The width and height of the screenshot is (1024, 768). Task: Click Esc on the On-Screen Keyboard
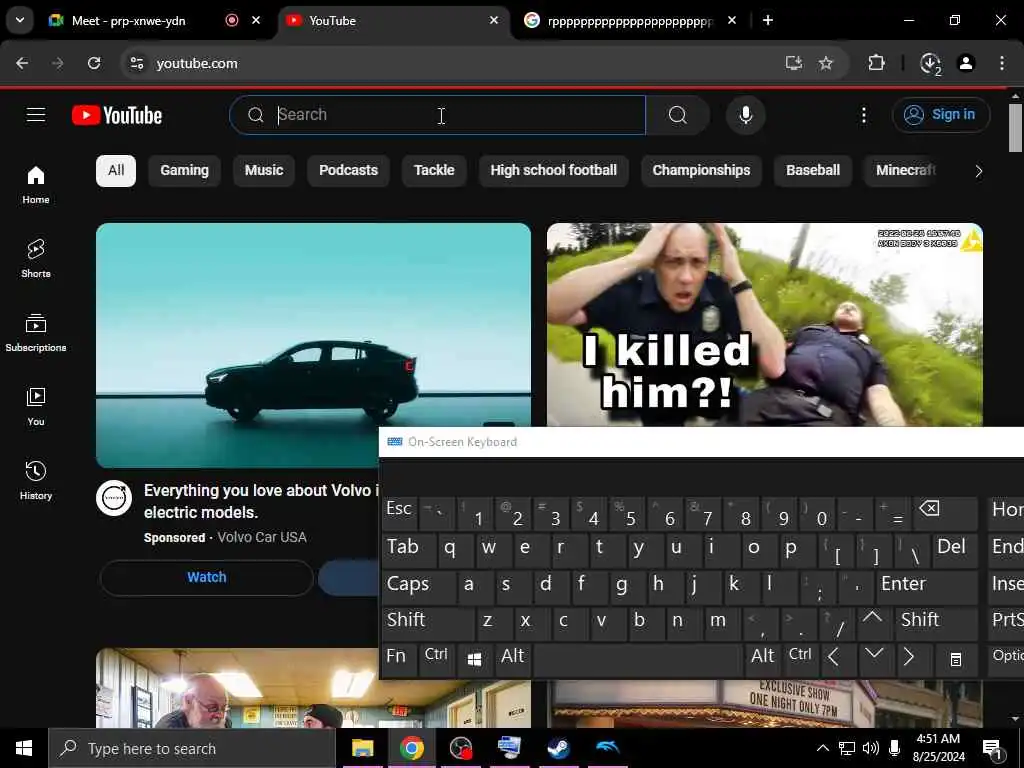coord(399,512)
